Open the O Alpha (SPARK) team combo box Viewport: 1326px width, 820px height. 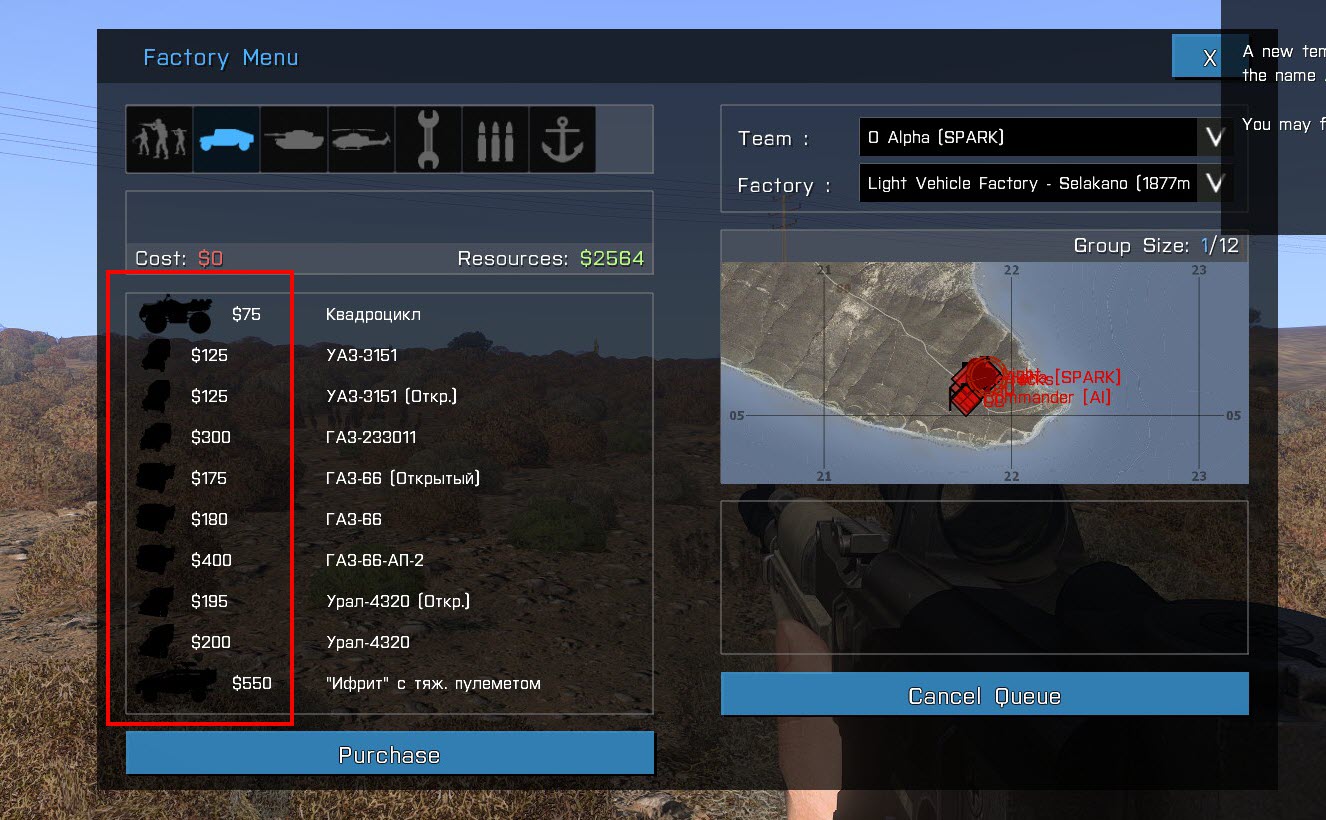pos(1028,138)
